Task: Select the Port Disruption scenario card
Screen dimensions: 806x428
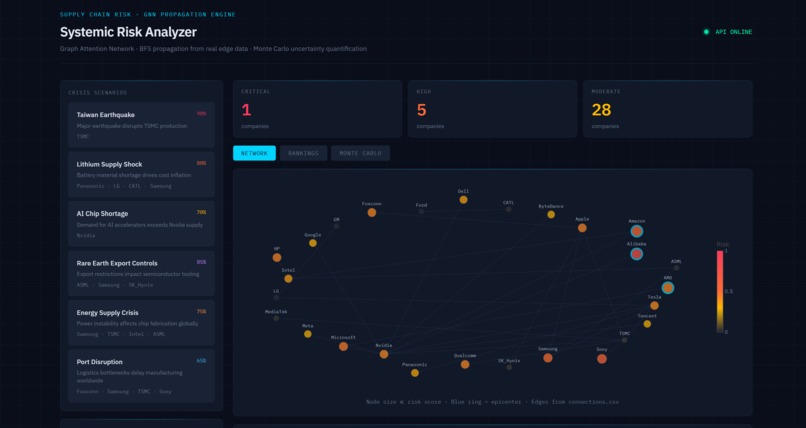Action: click(x=141, y=376)
